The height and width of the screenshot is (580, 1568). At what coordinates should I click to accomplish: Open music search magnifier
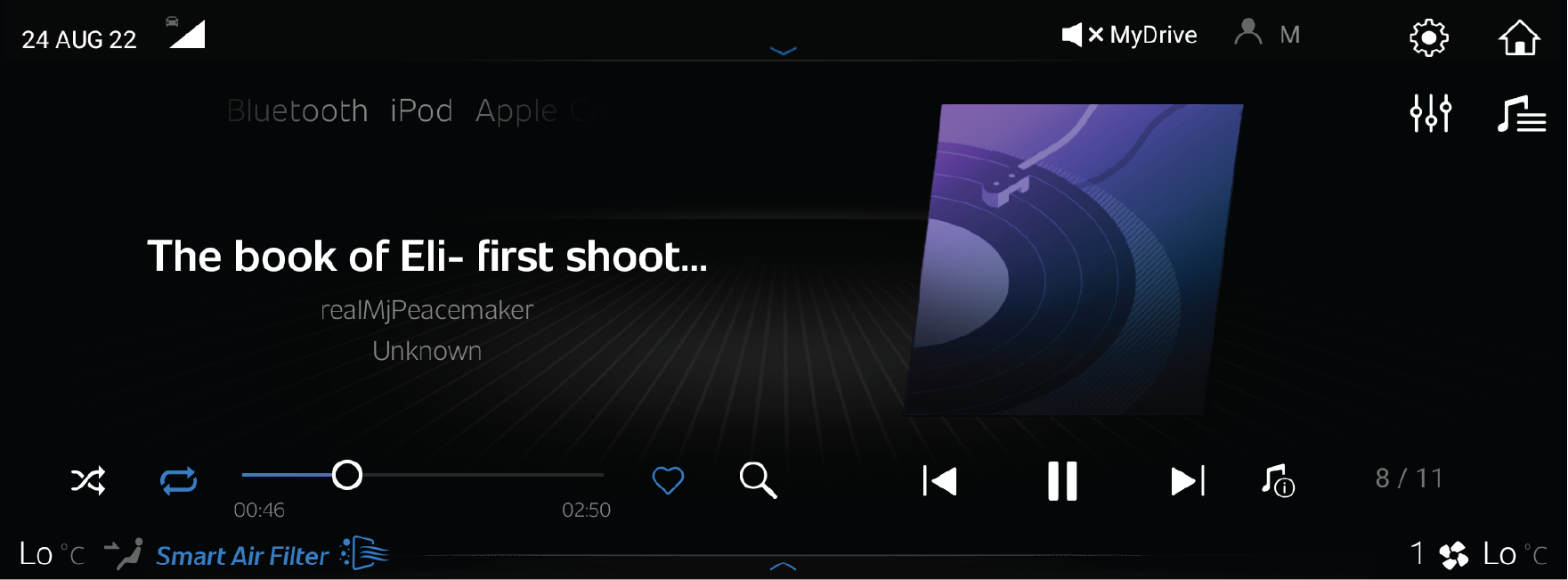759,480
